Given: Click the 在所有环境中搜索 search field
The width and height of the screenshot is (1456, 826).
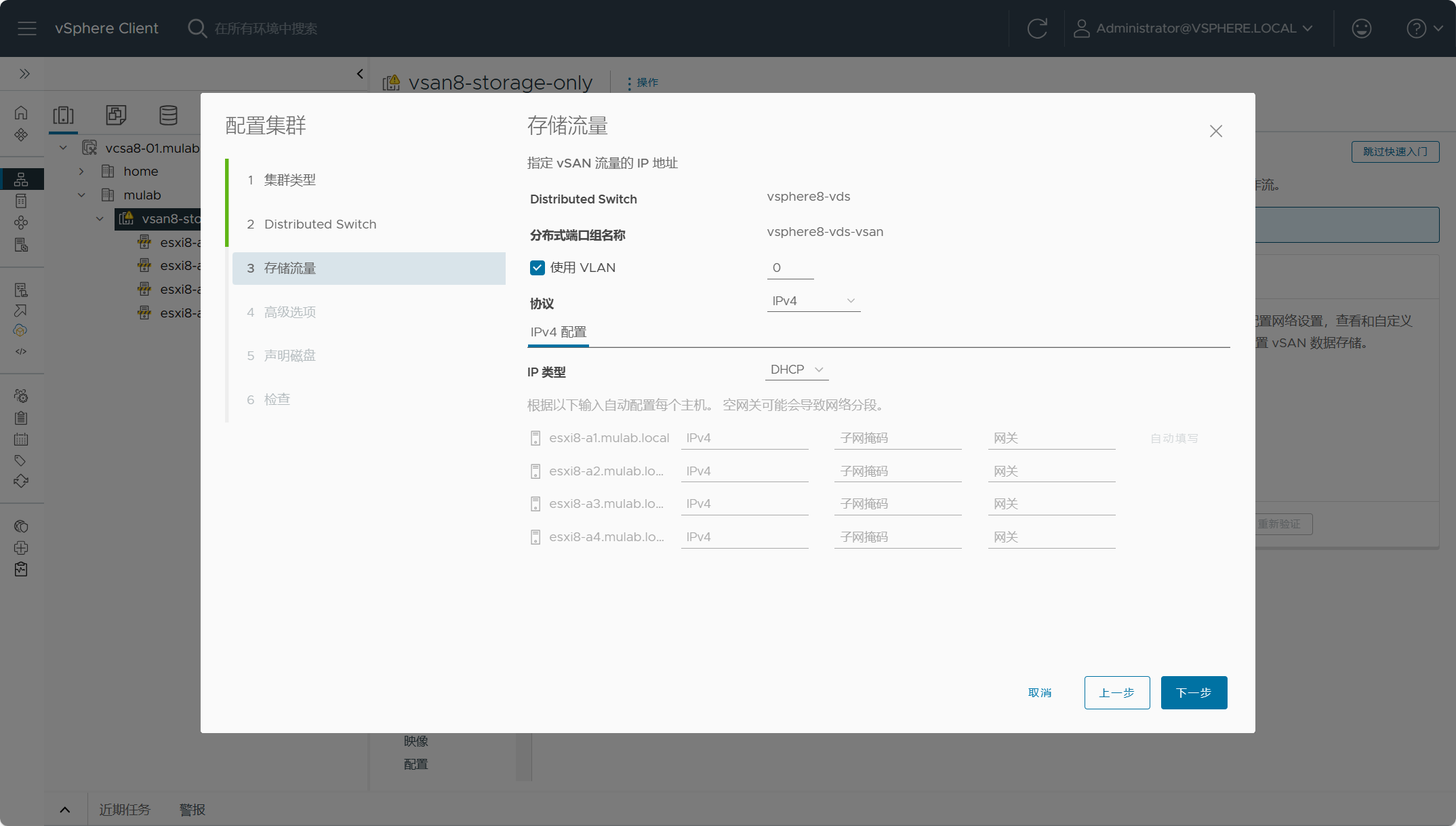Looking at the screenshot, I should [266, 28].
